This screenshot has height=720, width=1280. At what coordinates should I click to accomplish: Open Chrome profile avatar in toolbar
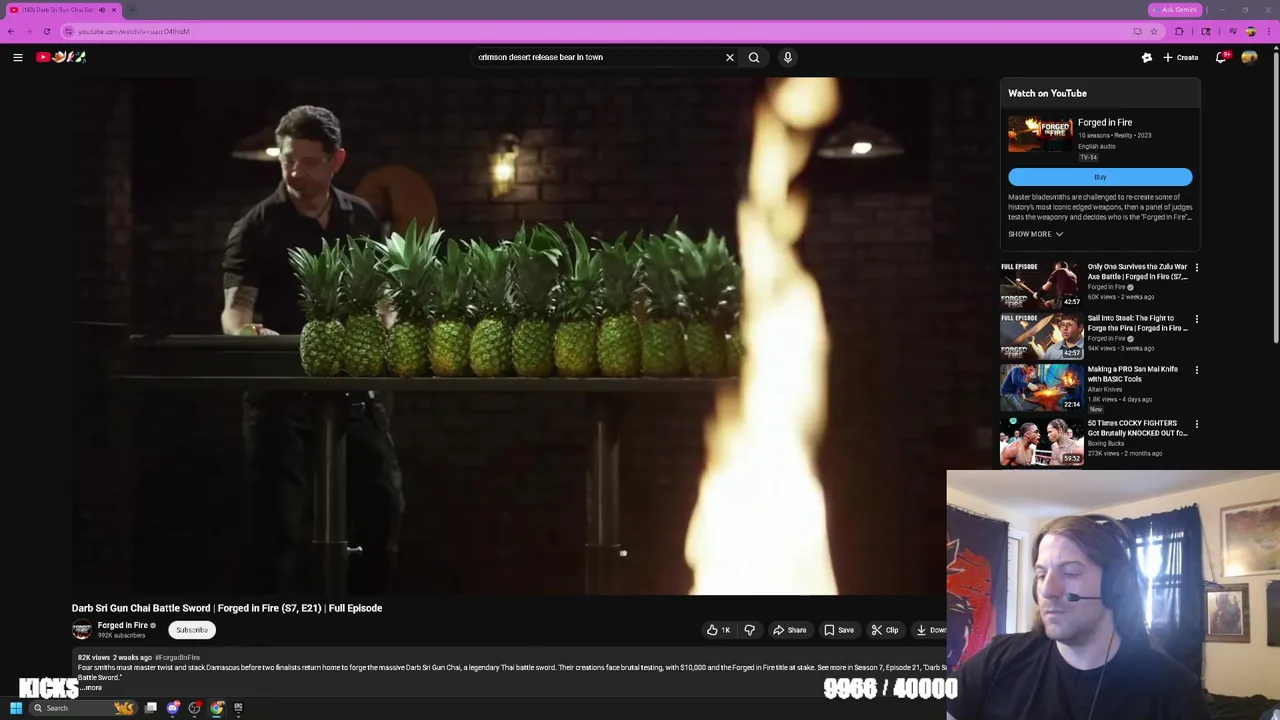point(1250,31)
